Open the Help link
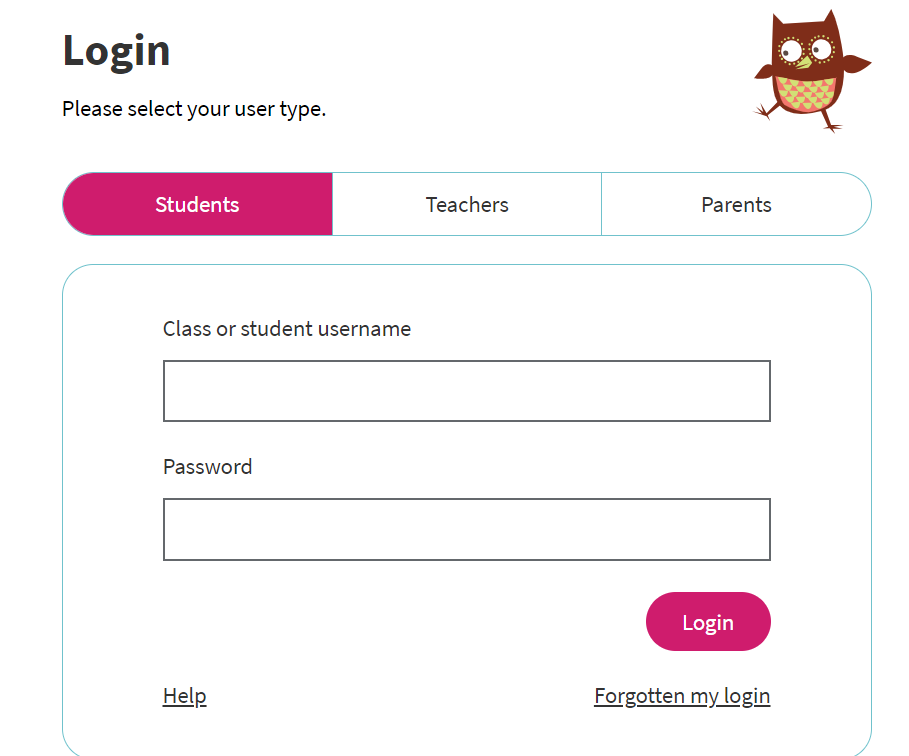This screenshot has height=756, width=909. pyautogui.click(x=184, y=696)
